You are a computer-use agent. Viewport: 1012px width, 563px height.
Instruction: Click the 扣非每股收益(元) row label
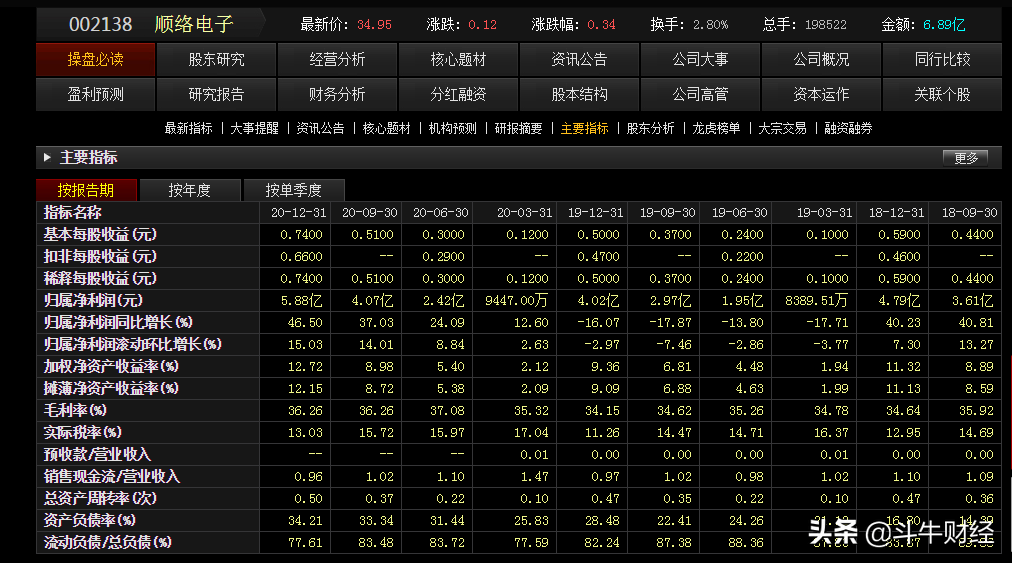[100, 256]
